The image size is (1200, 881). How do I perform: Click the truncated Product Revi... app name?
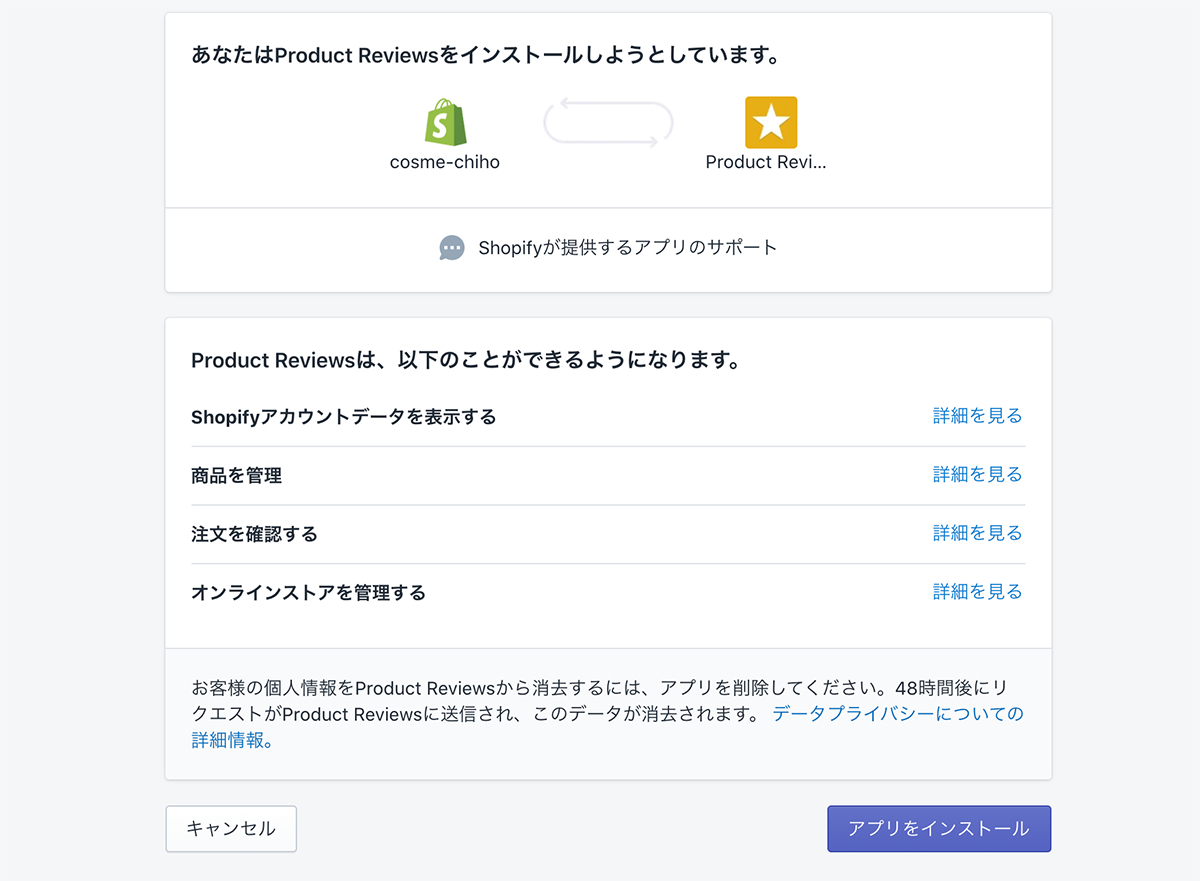766,162
